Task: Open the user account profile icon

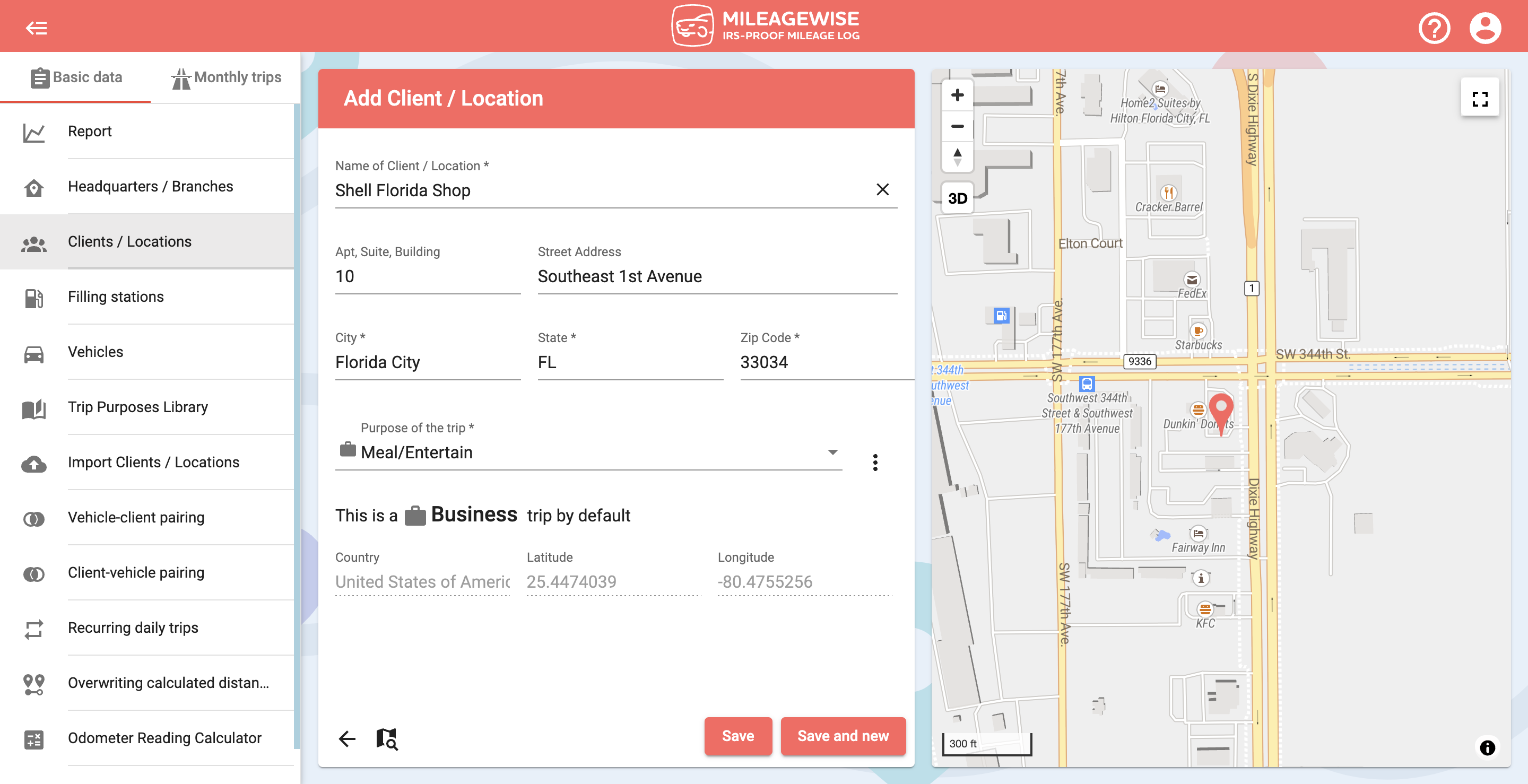Action: 1484,27
